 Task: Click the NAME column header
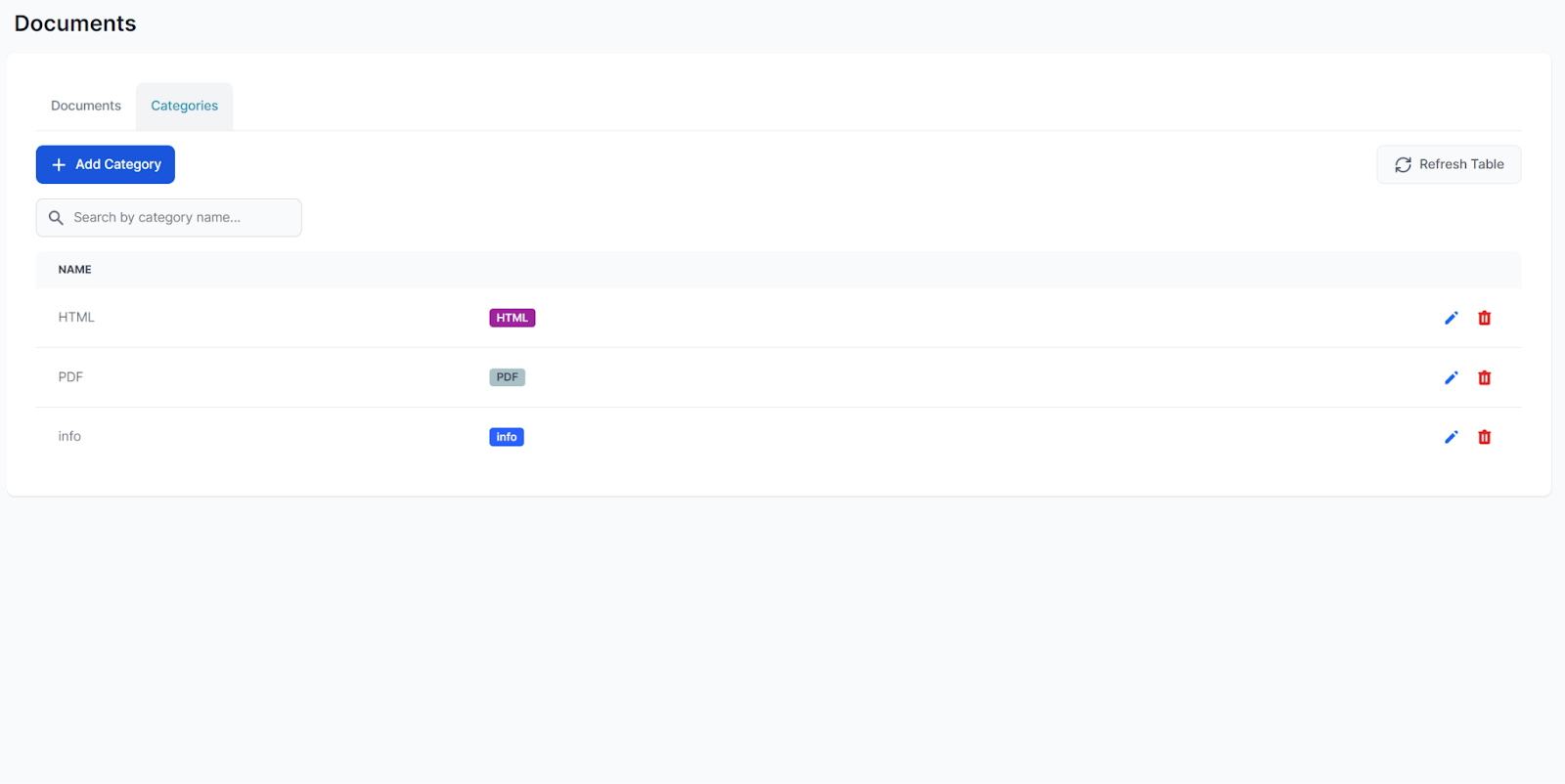(x=74, y=270)
